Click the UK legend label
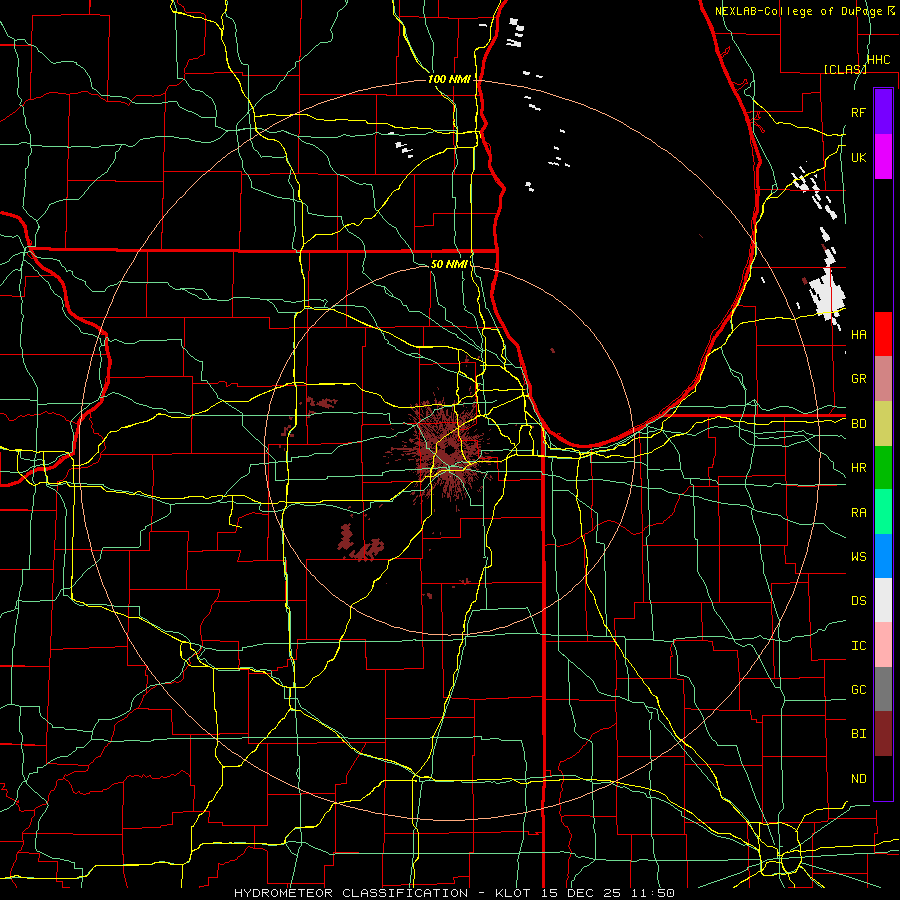This screenshot has height=900, width=900. click(x=858, y=157)
